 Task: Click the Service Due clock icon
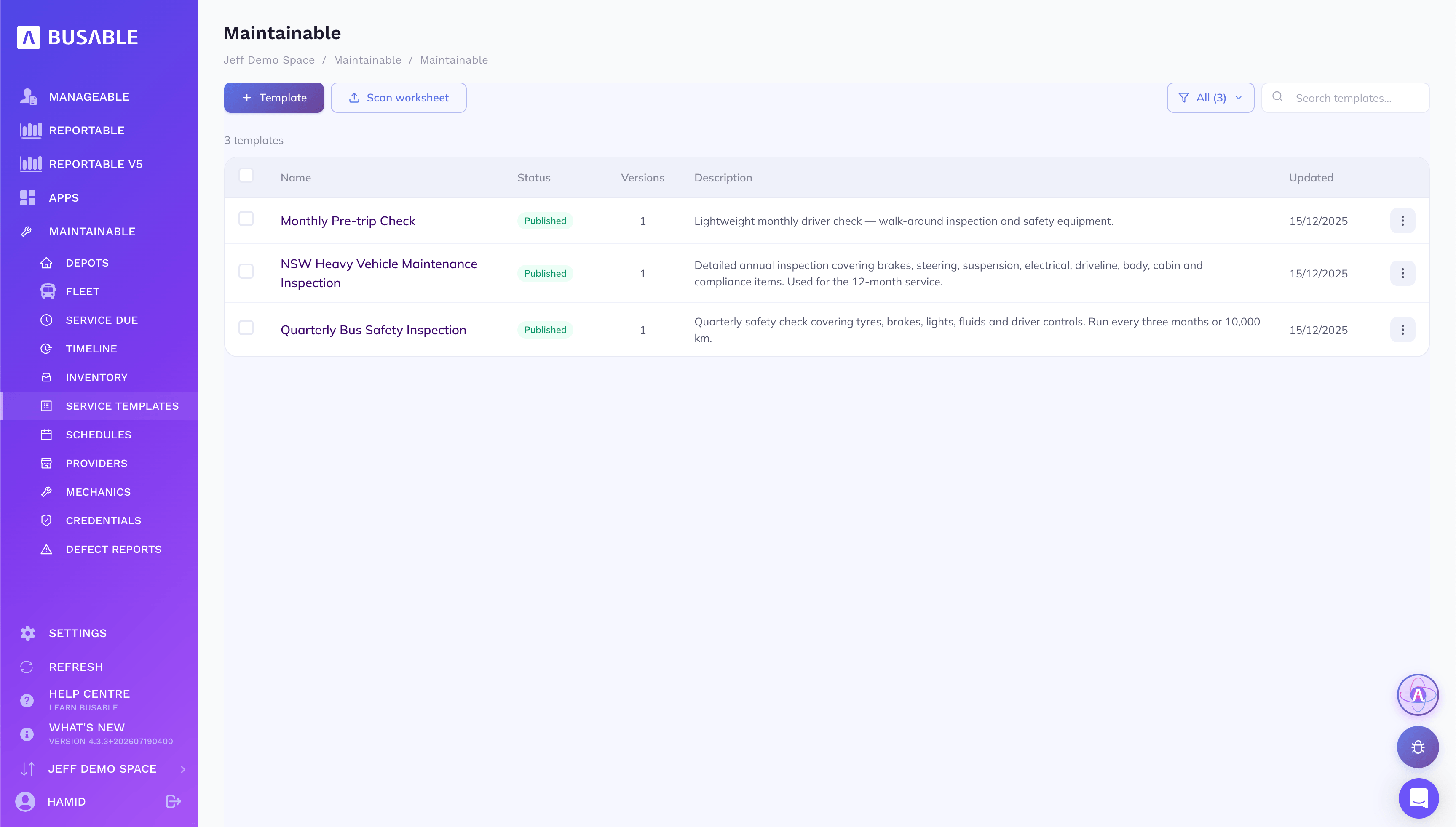(47, 320)
